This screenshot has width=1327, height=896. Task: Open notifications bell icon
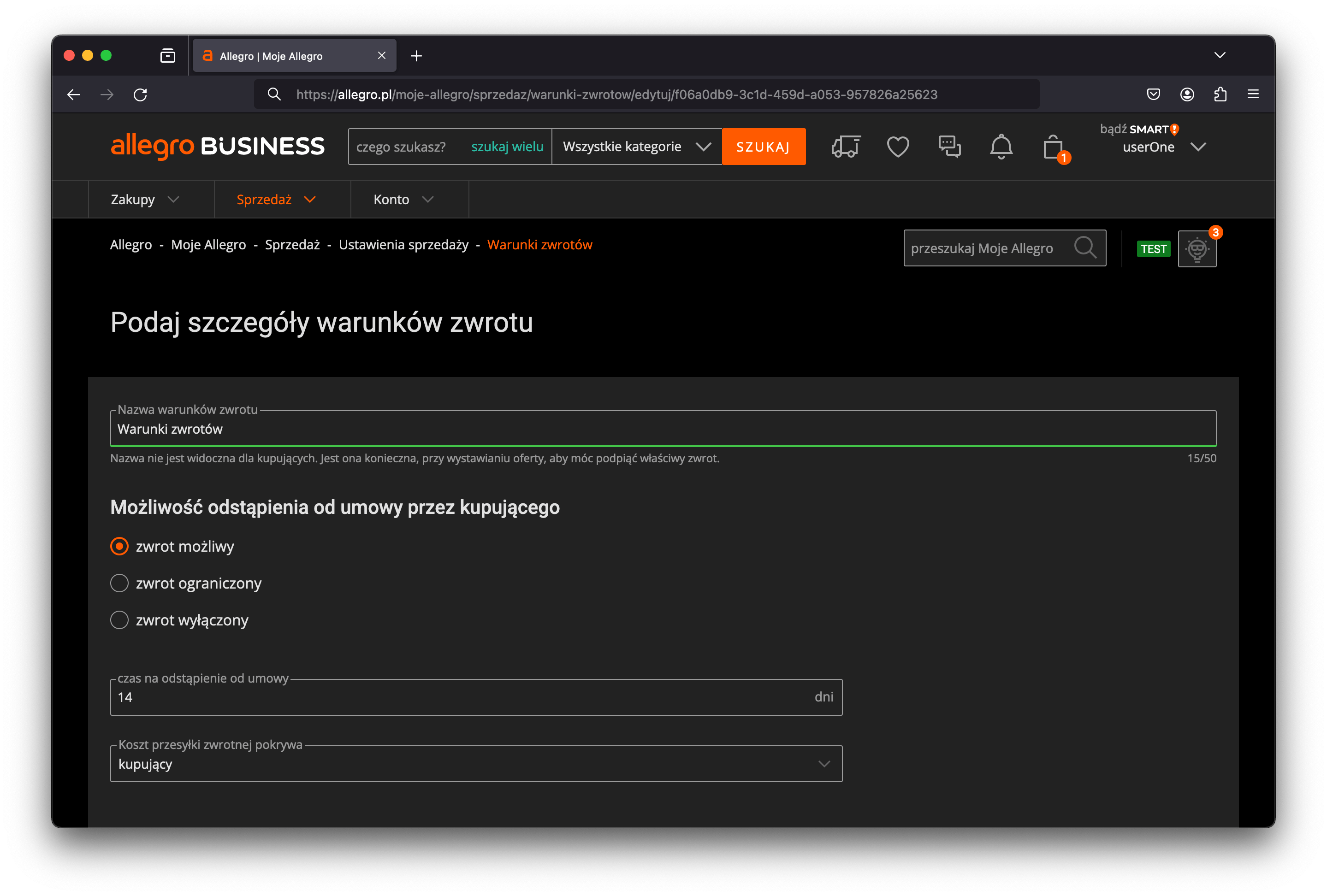[1001, 147]
